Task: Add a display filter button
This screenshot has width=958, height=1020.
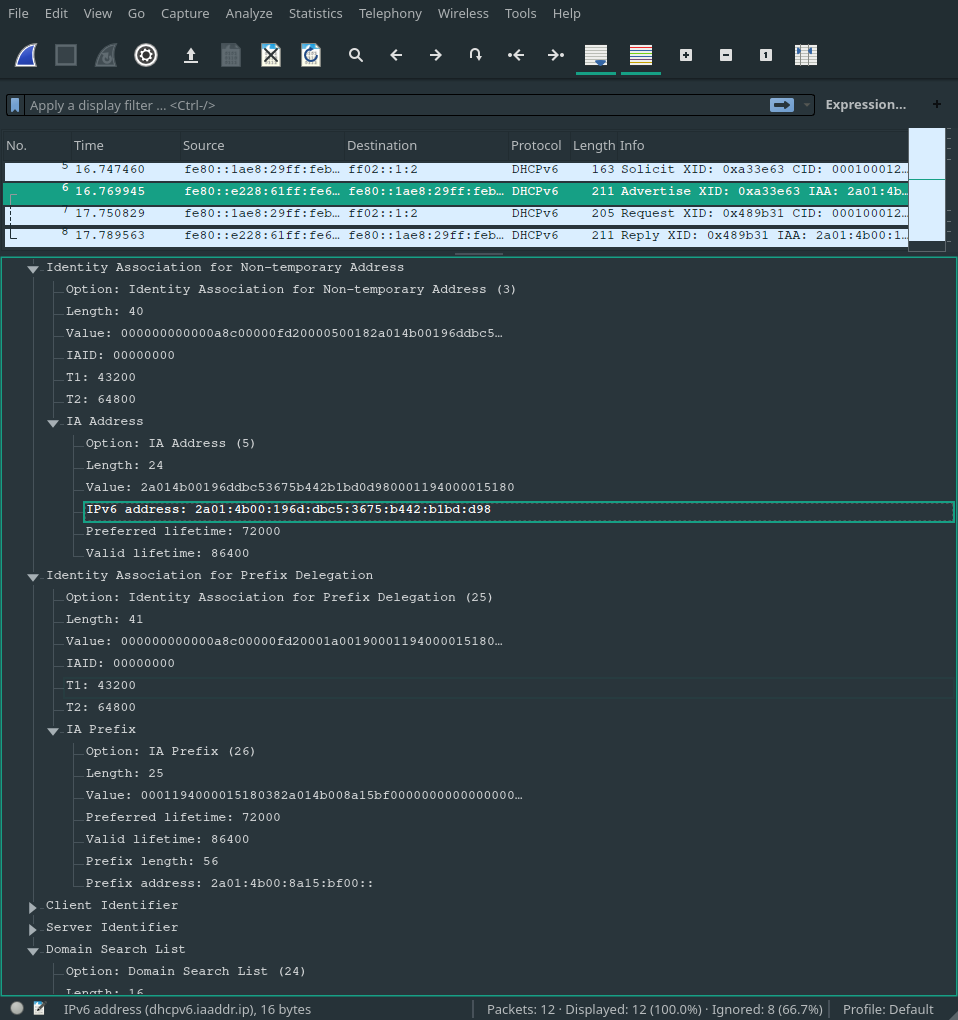Action: click(937, 104)
